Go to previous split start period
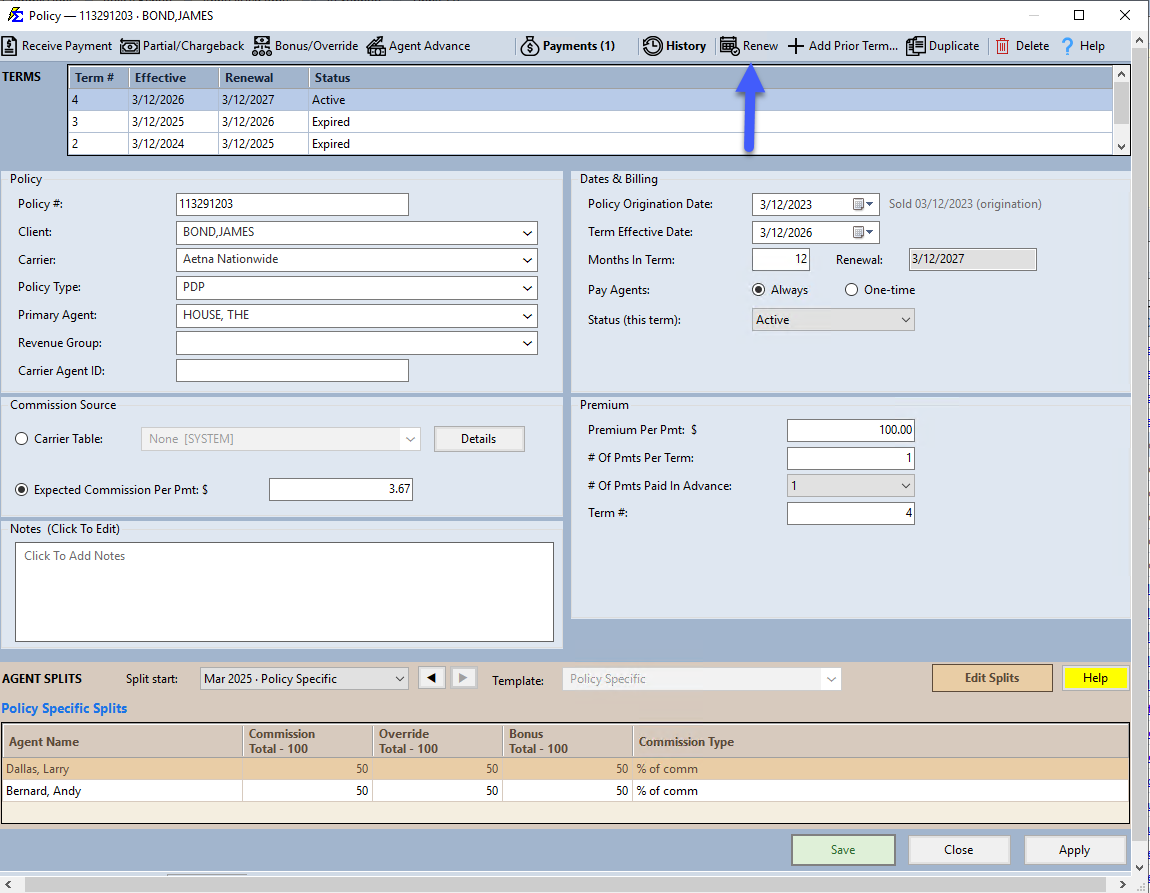Viewport: 1150px width, 893px height. coord(432,678)
